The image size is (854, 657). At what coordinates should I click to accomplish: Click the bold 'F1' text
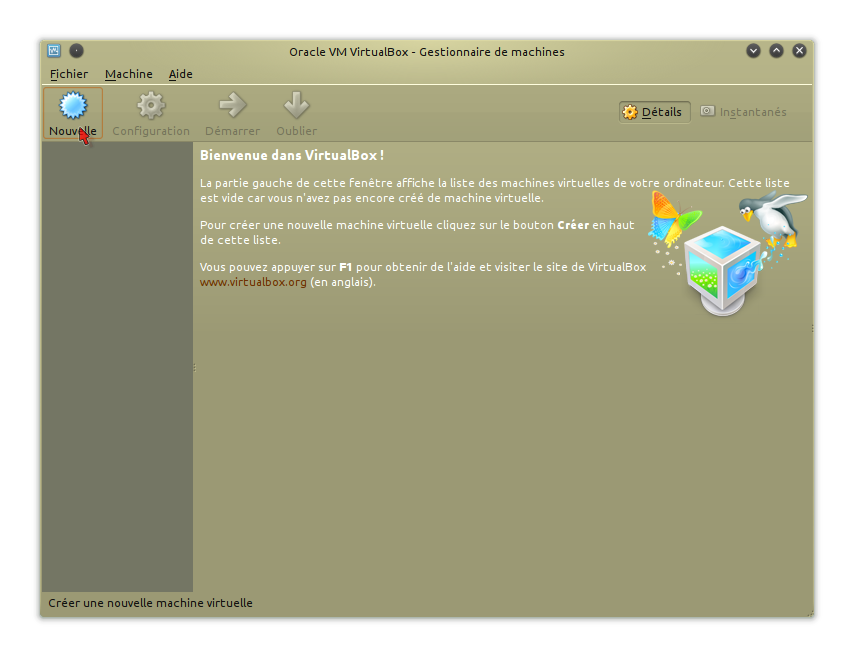[x=345, y=267]
